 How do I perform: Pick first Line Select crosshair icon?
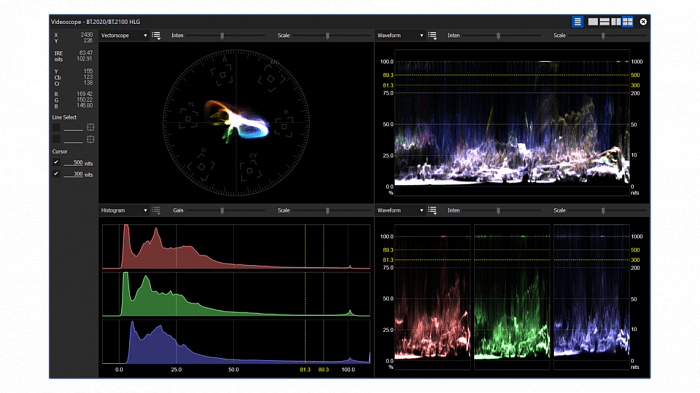pyautogui.click(x=91, y=127)
